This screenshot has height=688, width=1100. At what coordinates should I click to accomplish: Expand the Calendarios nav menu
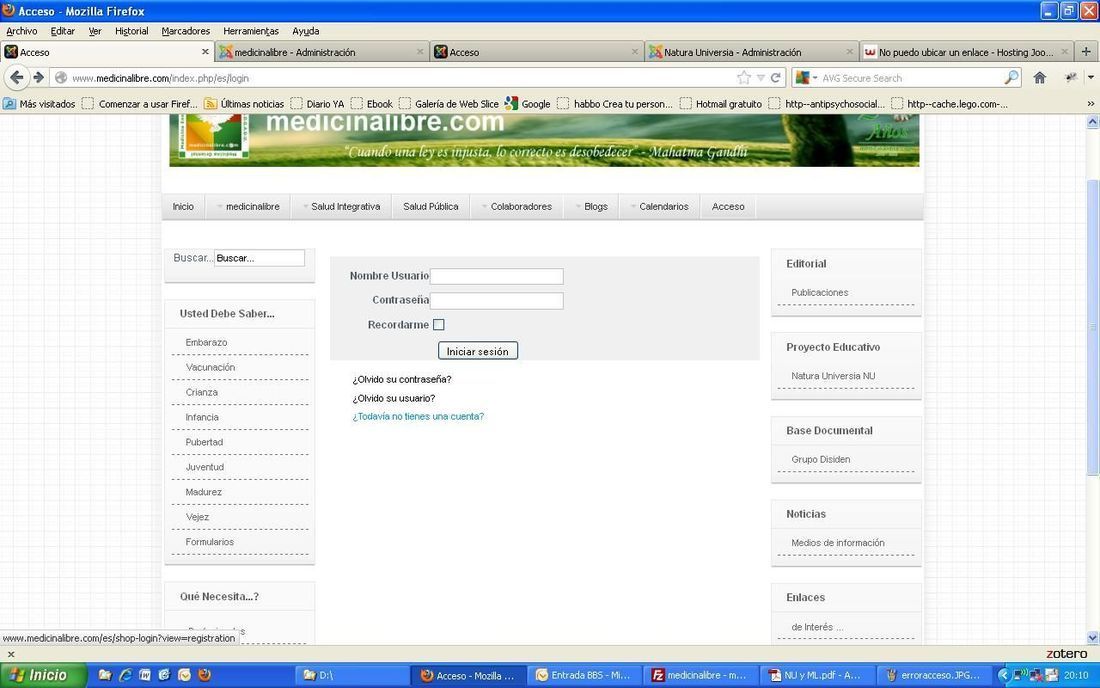pyautogui.click(x=660, y=206)
